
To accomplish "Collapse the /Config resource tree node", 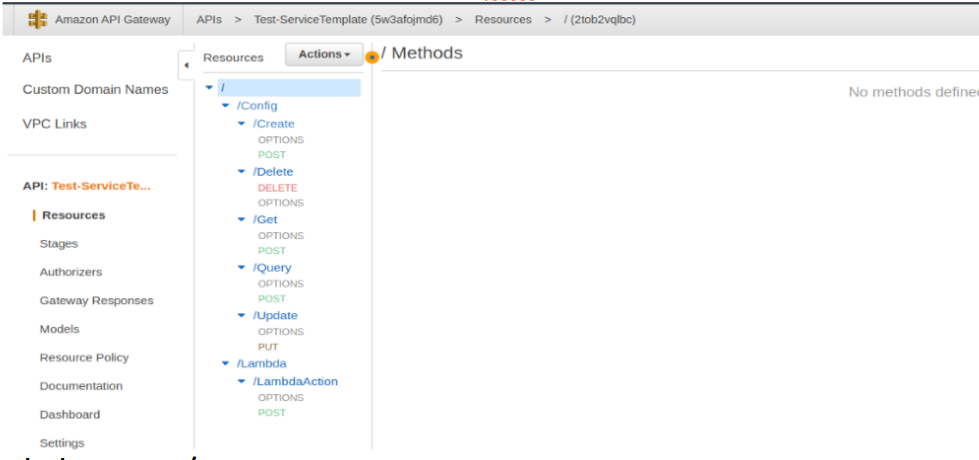I will click(225, 106).
